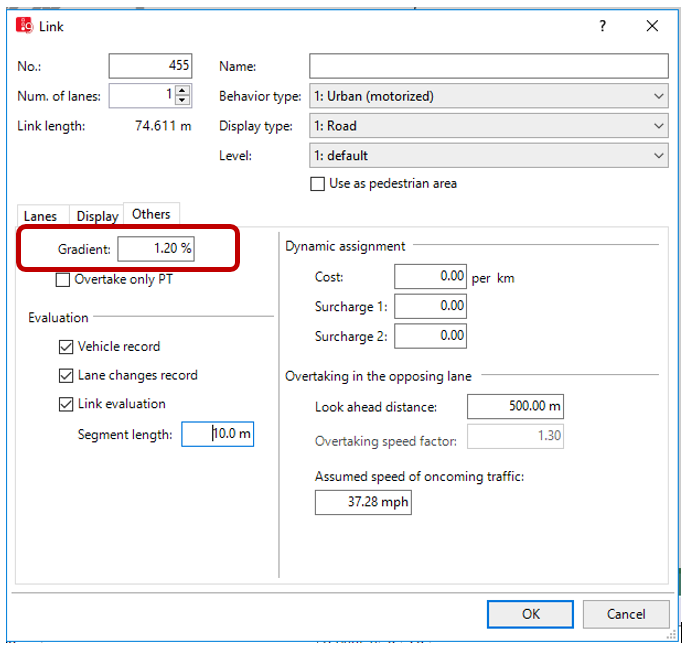Uncheck Lane changes record checkbox
Viewport: 689px width, 649px height.
pos(66,376)
